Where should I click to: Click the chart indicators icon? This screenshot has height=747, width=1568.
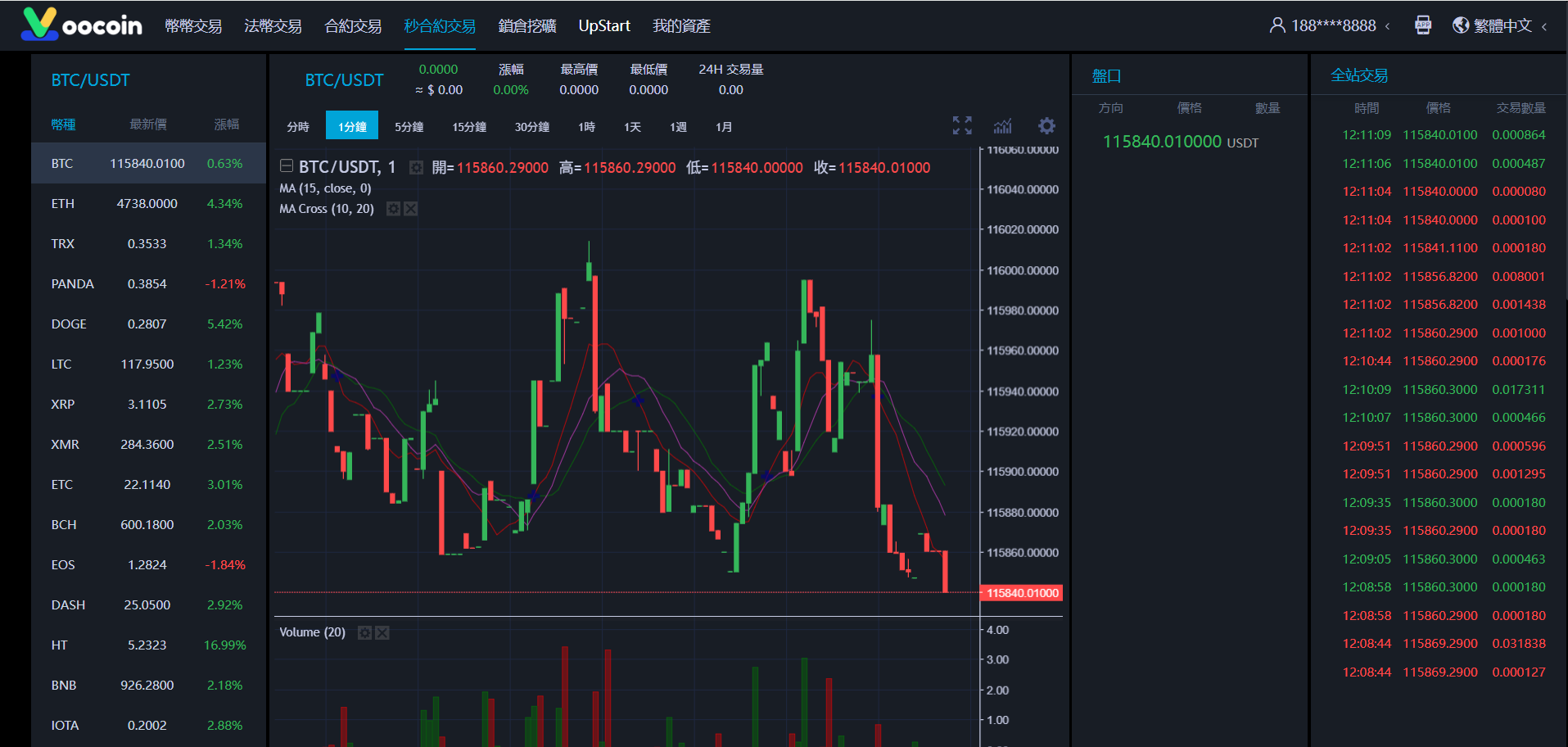[x=1003, y=125]
